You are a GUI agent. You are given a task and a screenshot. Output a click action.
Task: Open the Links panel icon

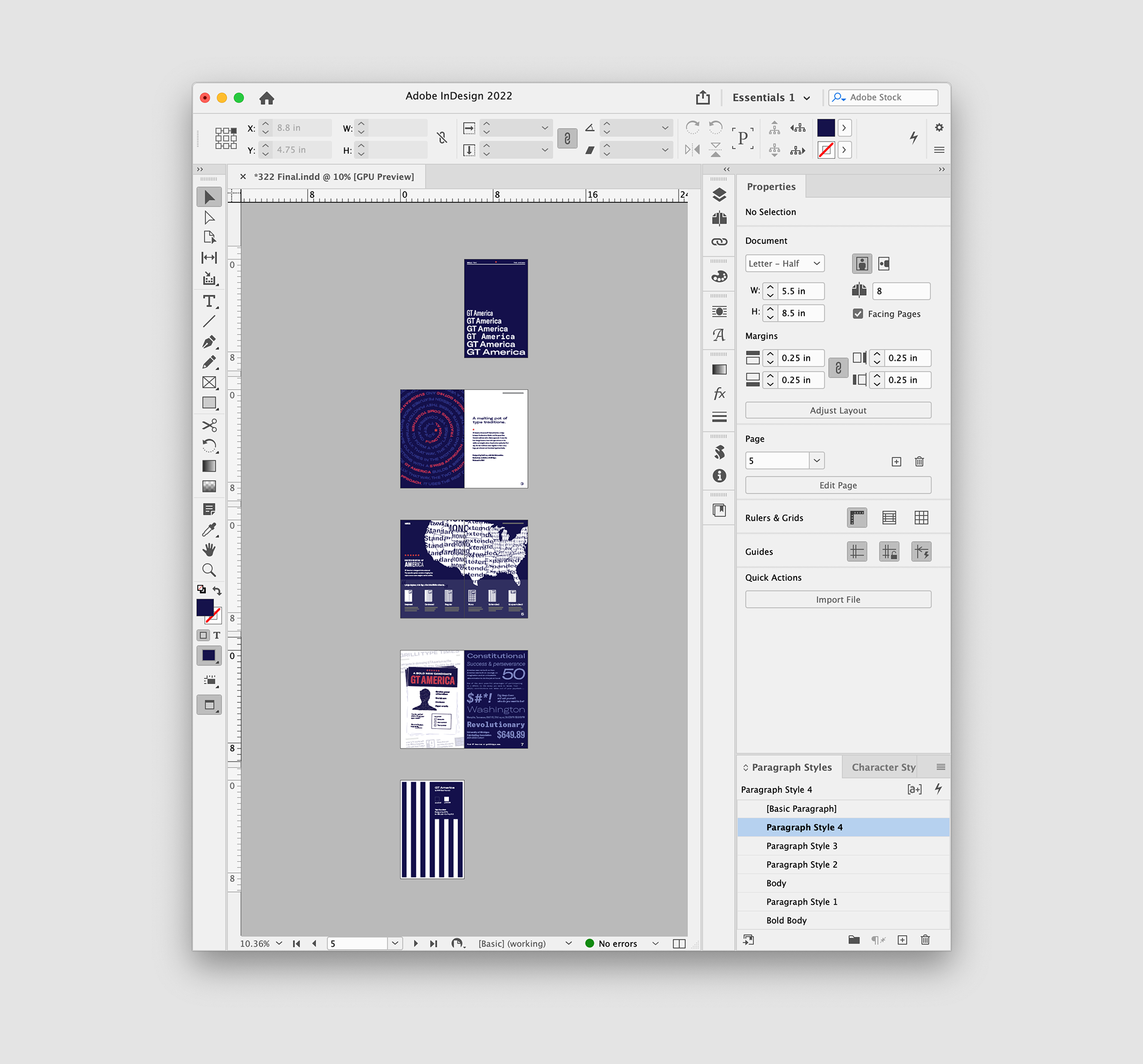(719, 242)
